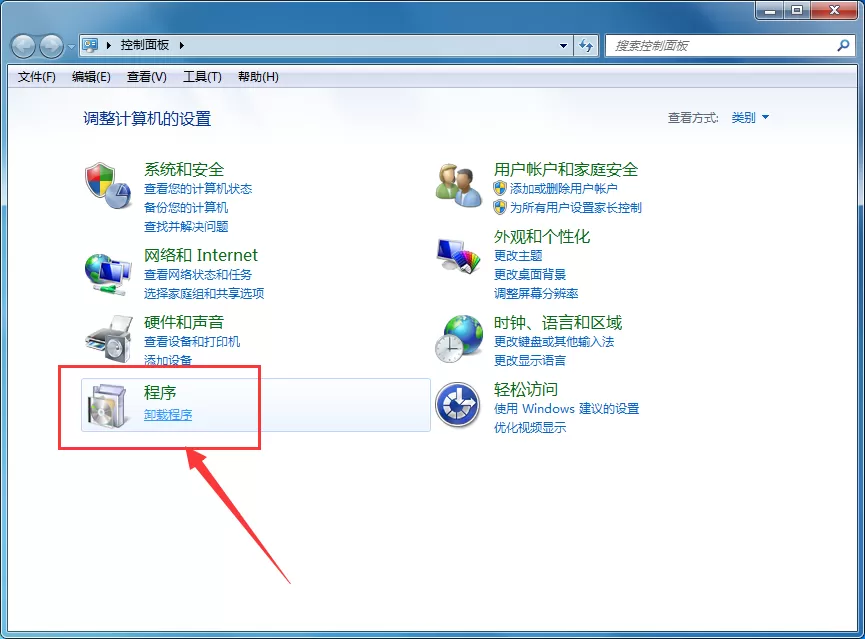Click 查看设备和打印机 link
The width and height of the screenshot is (865, 639).
191,342
